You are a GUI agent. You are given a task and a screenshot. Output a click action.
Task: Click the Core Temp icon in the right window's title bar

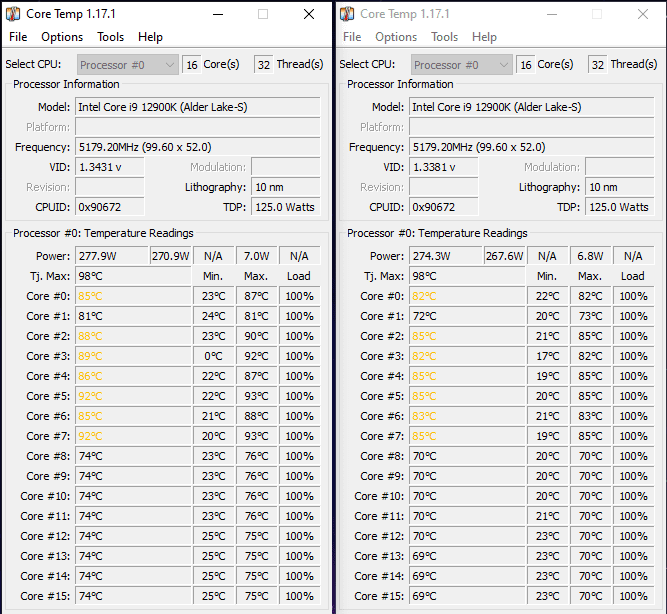point(347,14)
